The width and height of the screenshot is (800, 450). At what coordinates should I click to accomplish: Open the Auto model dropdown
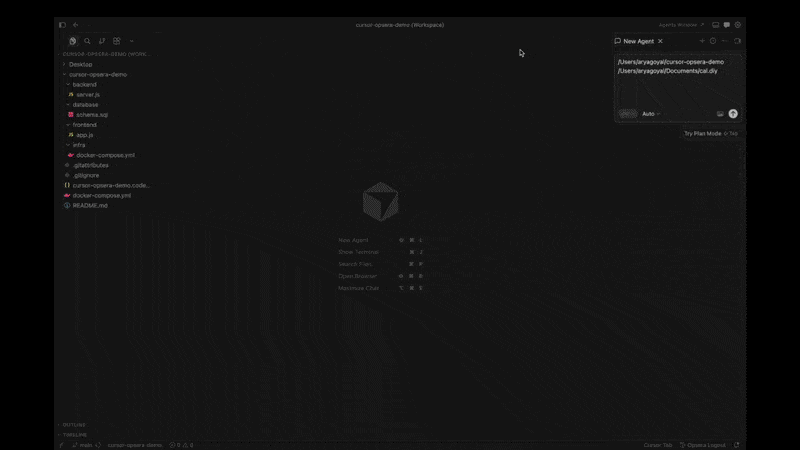(x=651, y=114)
